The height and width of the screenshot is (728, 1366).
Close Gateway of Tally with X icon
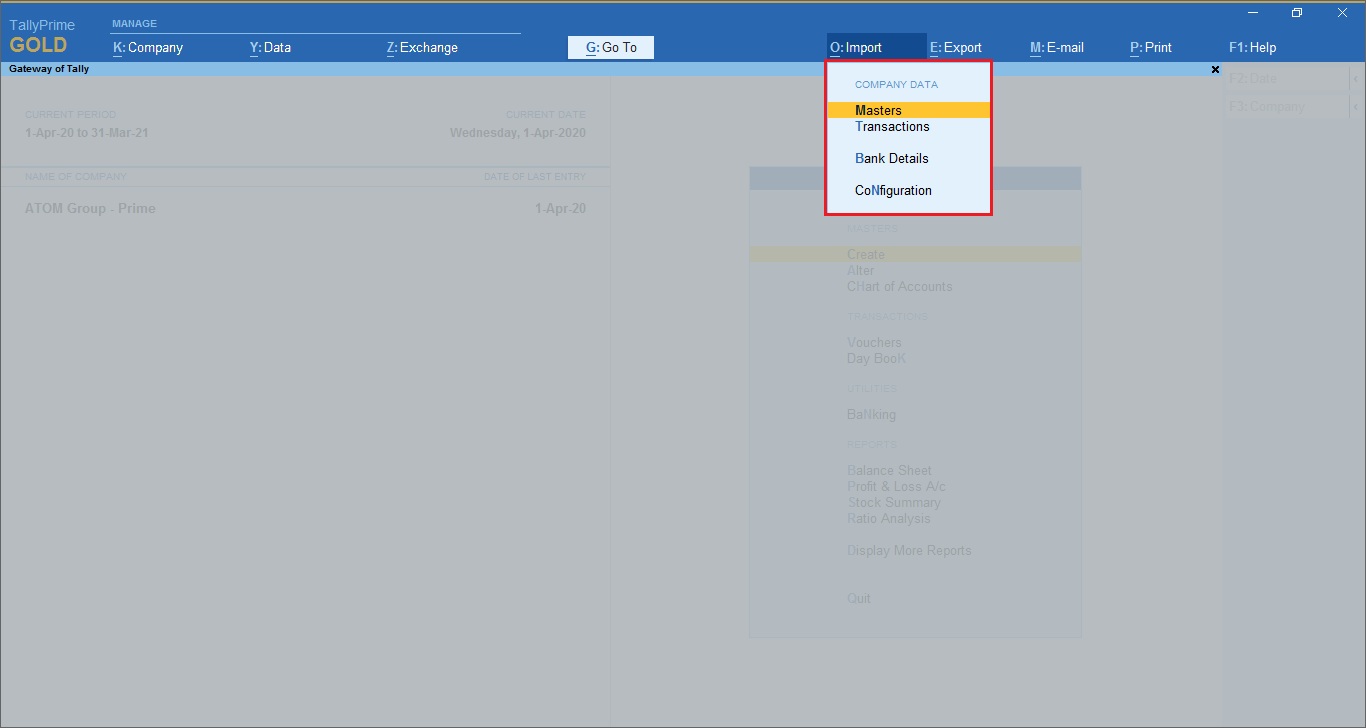(x=1215, y=69)
